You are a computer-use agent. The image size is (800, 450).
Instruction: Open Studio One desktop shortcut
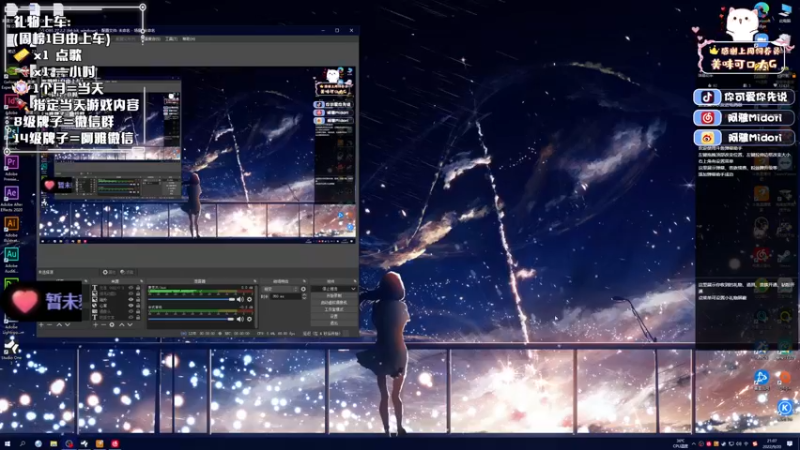(11, 350)
